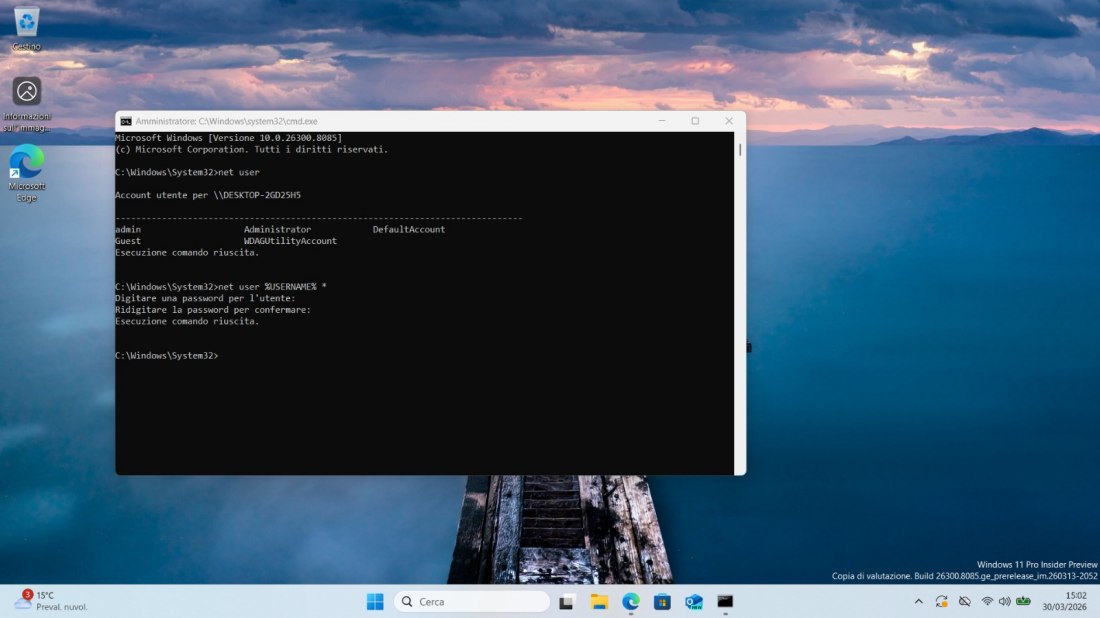
Task: Open File Explorer from the taskbar
Action: 597,601
